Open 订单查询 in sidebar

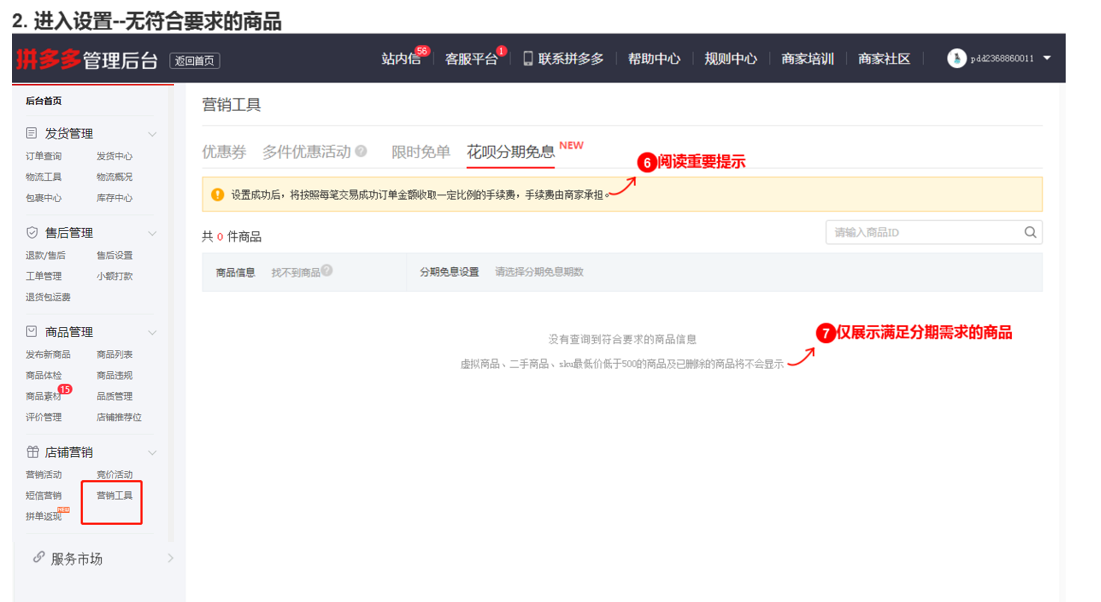(44, 156)
